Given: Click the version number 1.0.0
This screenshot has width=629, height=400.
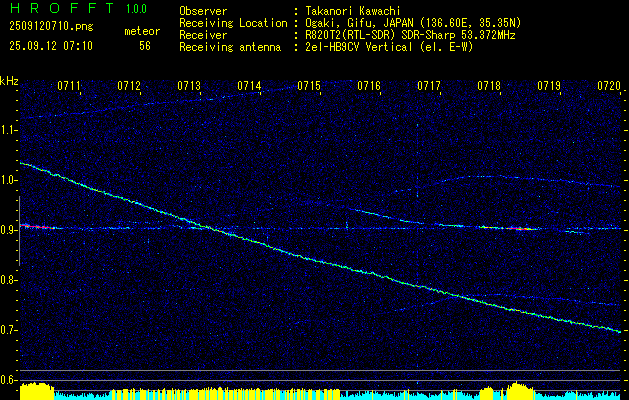Looking at the screenshot, I should [136, 9].
